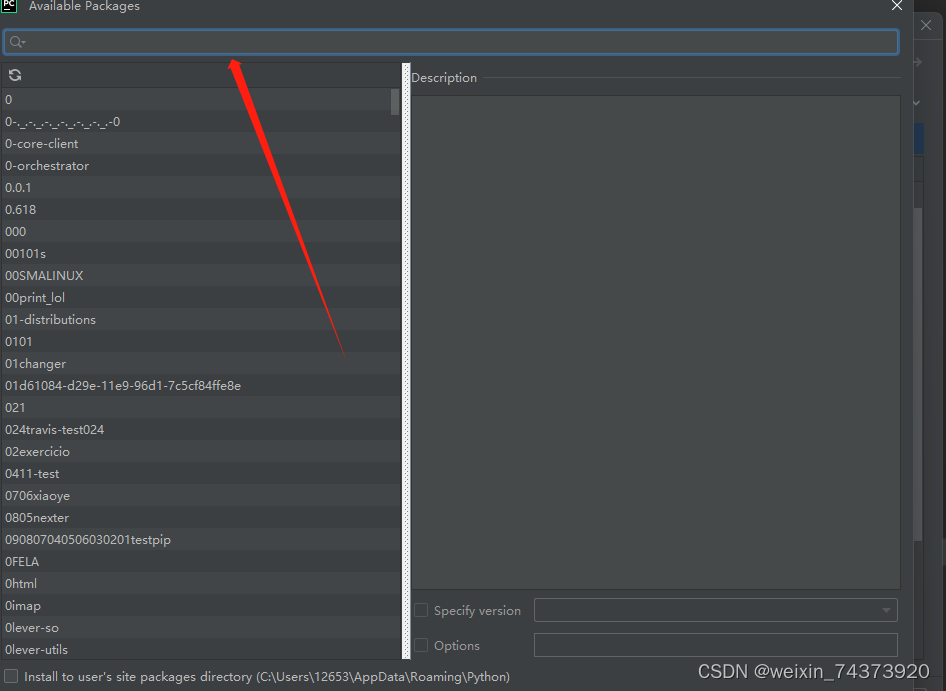Focus the package search field
This screenshot has height=691, width=946.
click(x=451, y=42)
